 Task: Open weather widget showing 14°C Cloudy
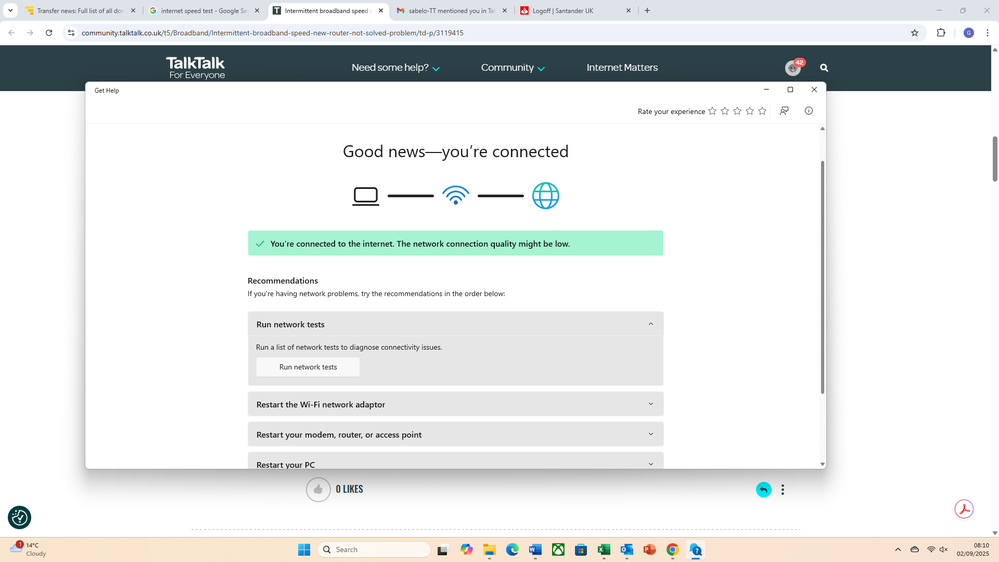pos(27,549)
